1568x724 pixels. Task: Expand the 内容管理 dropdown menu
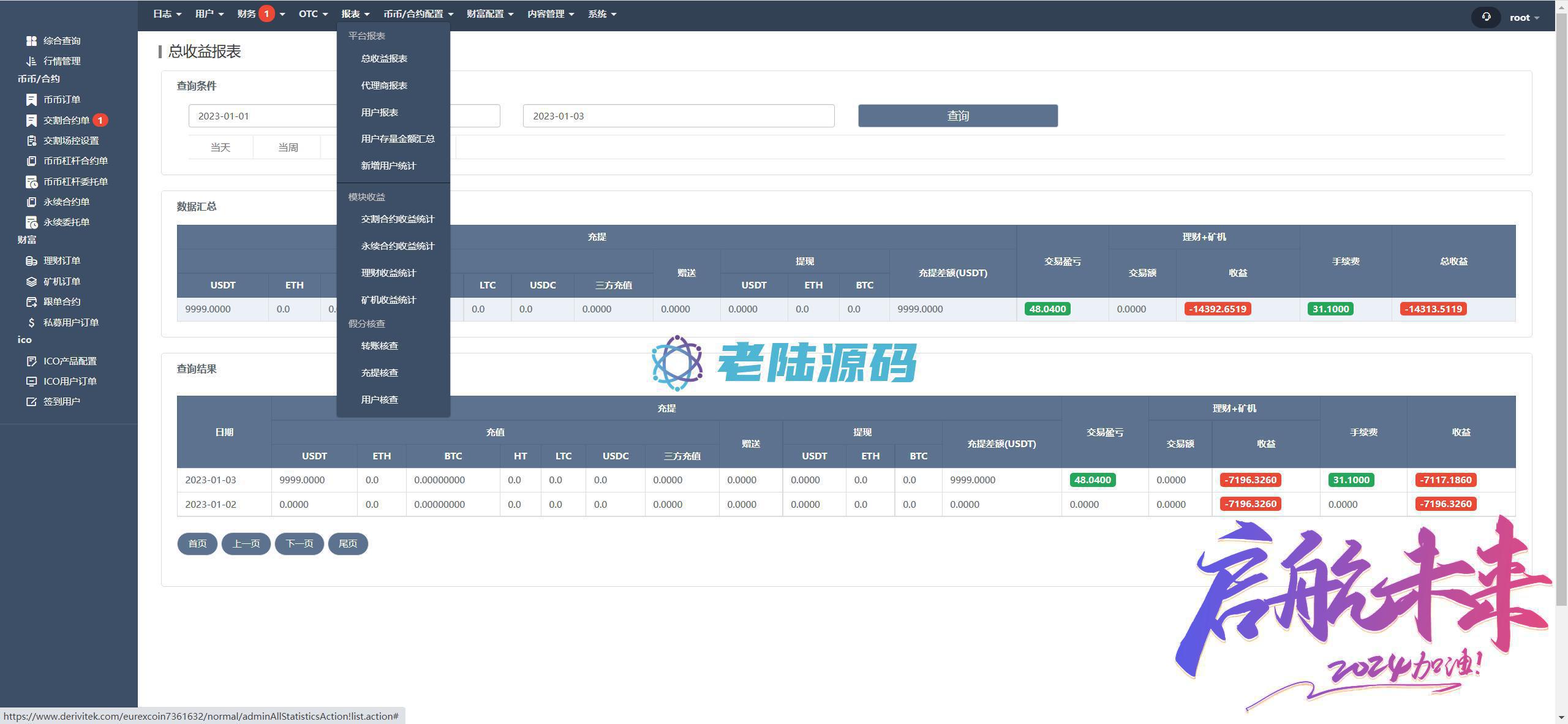pyautogui.click(x=551, y=13)
